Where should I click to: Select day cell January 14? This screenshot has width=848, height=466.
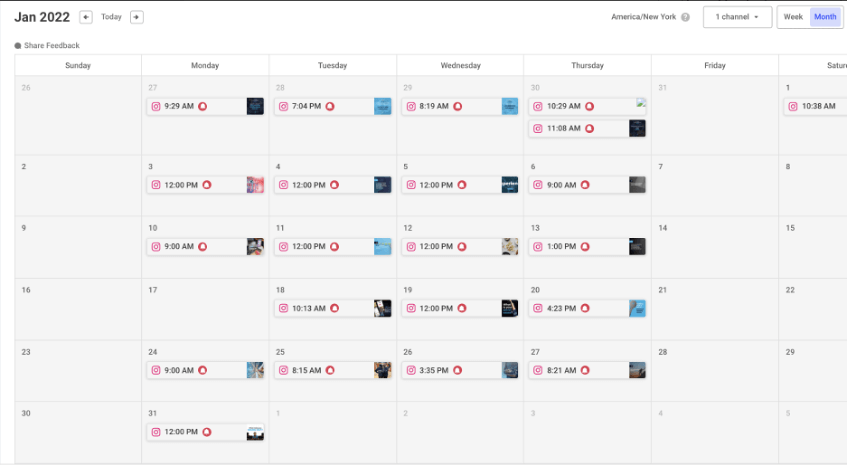[714, 248]
